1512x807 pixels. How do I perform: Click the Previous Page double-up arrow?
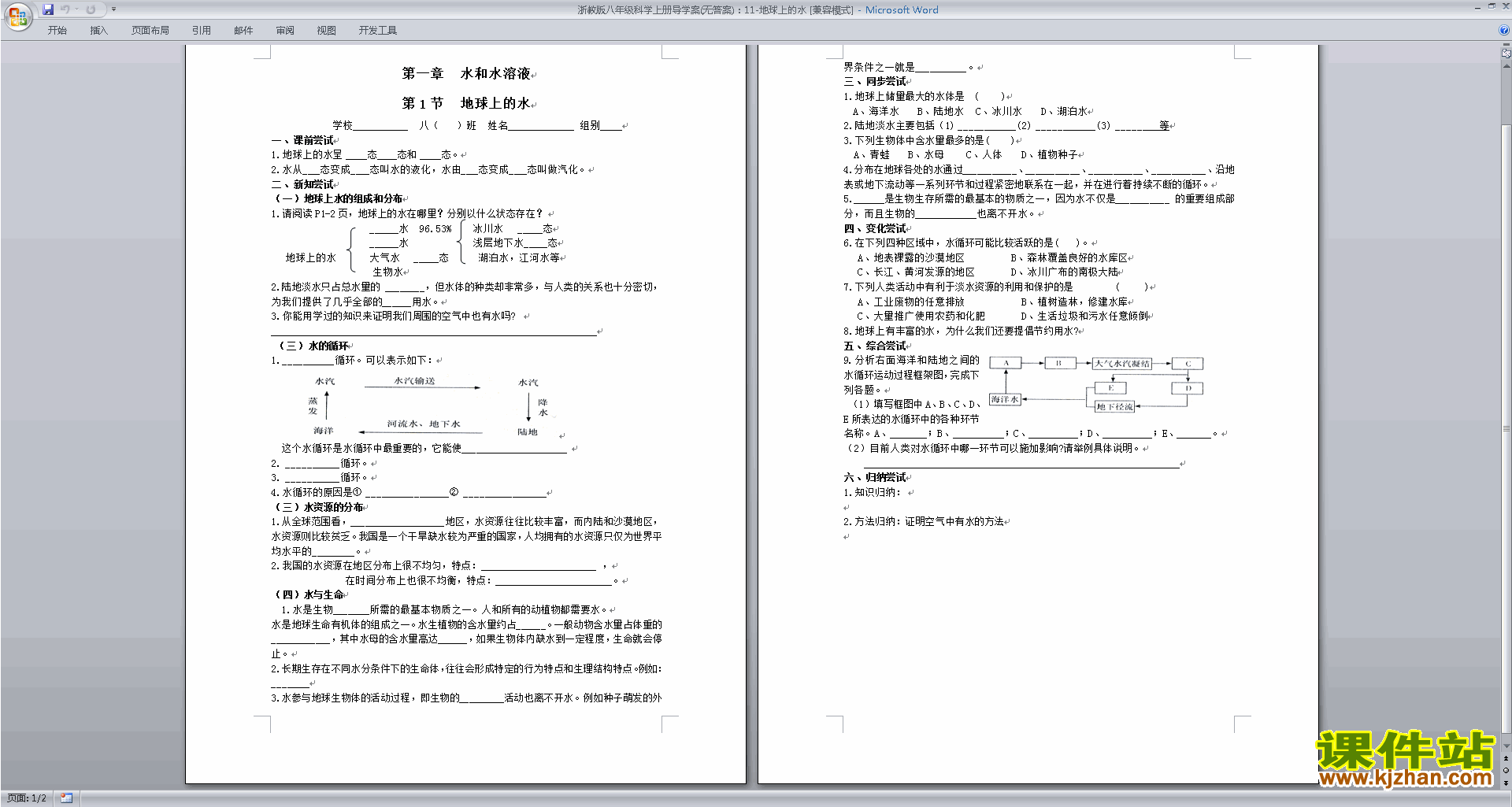pyautogui.click(x=1506, y=758)
